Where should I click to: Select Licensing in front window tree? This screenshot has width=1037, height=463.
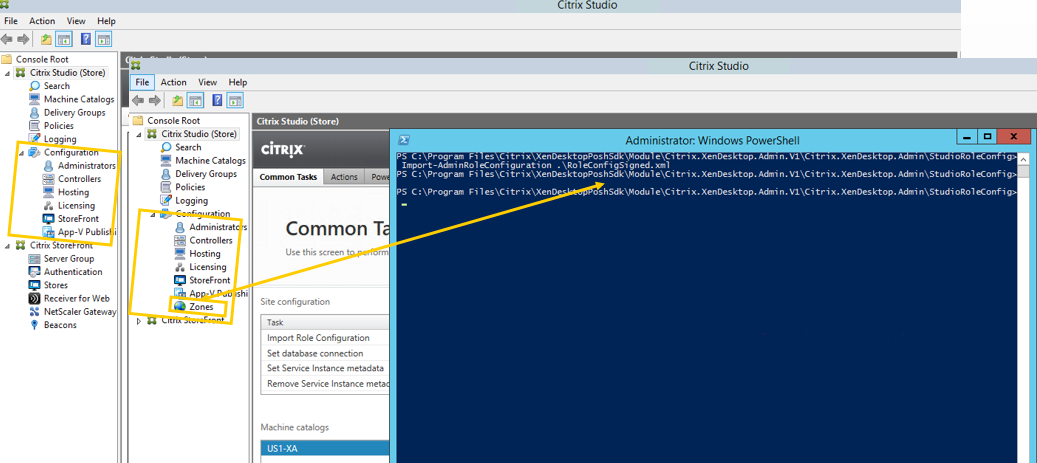pyautogui.click(x=208, y=267)
